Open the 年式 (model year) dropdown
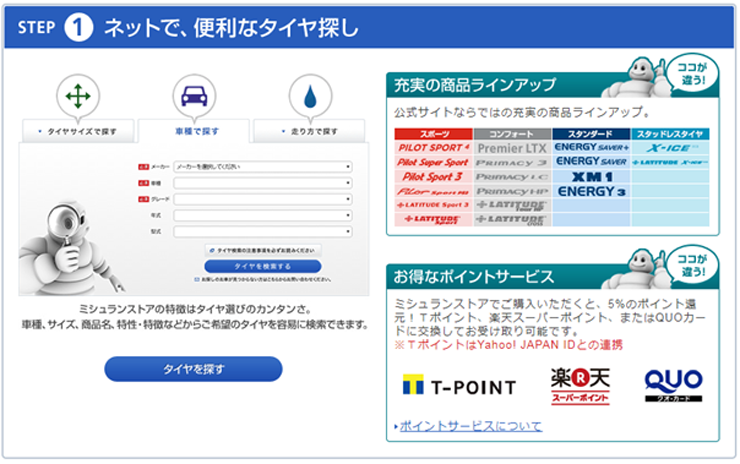The height and width of the screenshot is (464, 740). [262, 215]
